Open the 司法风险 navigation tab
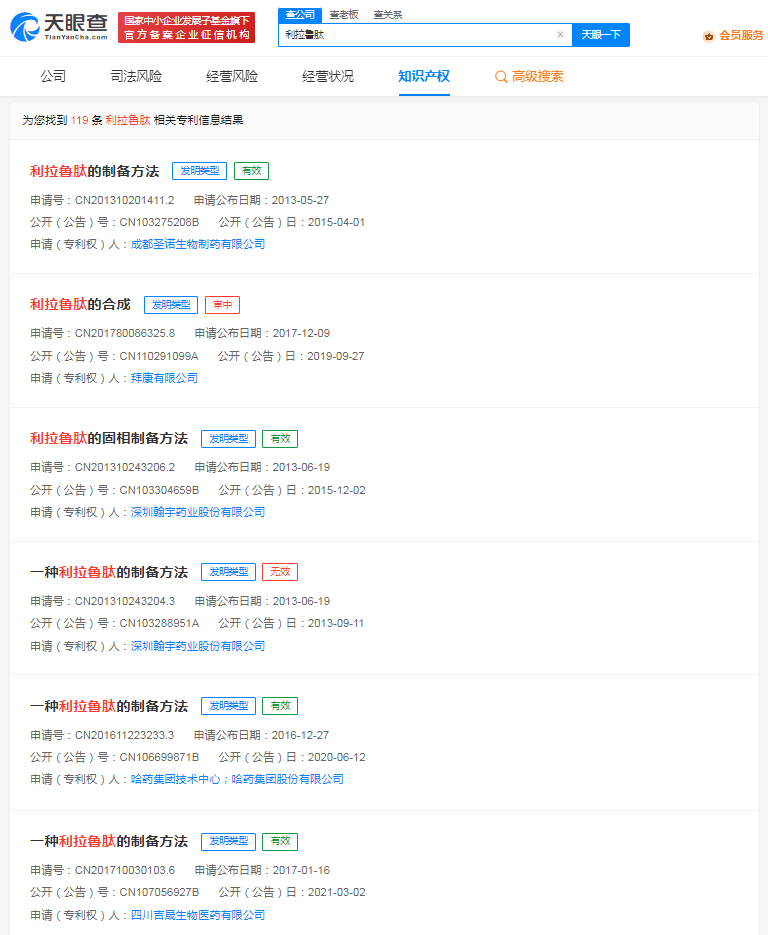Image resolution: width=768 pixels, height=935 pixels. [137, 76]
